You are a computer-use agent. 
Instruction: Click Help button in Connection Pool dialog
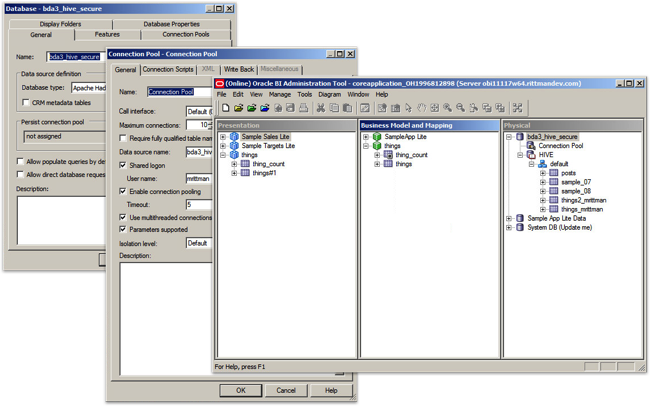point(331,390)
